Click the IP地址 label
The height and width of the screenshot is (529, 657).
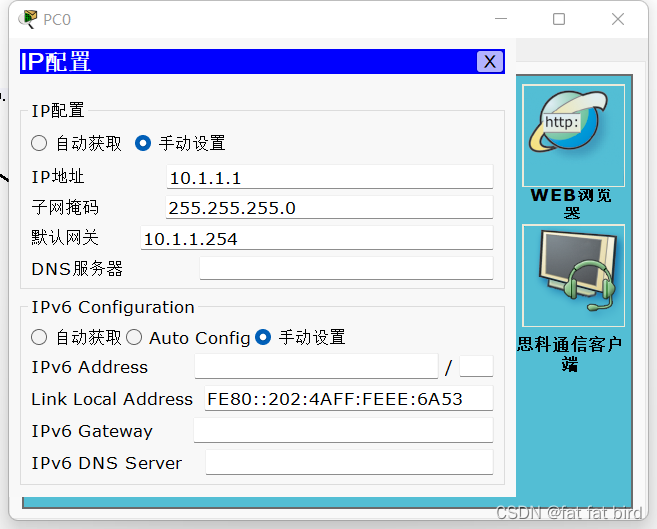[x=58, y=177]
